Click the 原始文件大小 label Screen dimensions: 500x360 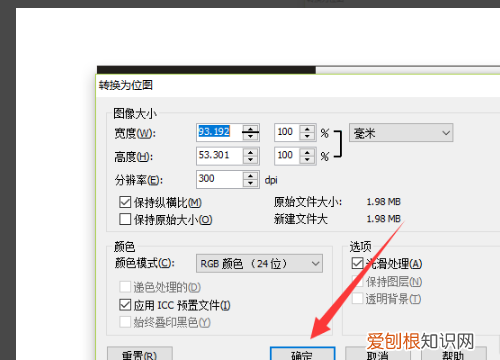(308, 202)
